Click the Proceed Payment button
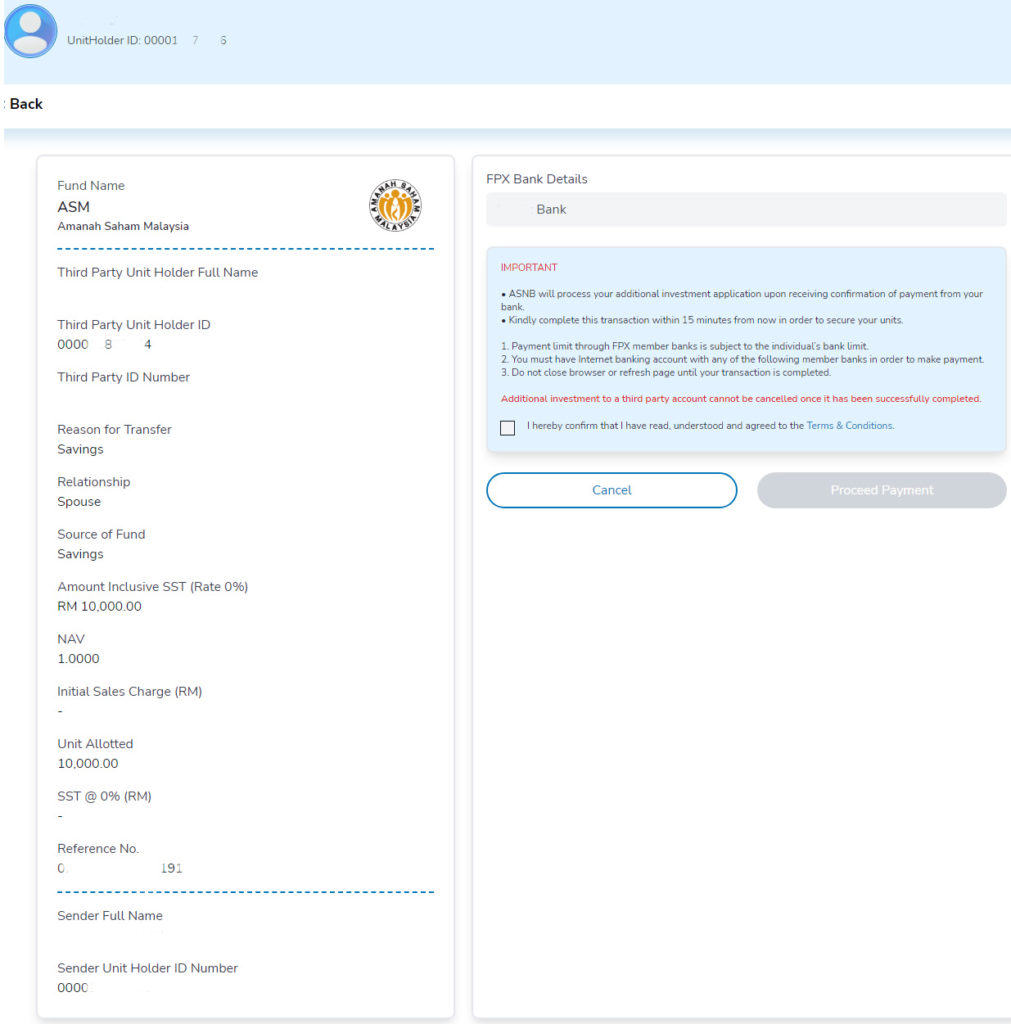Screen dimensions: 1011x1024 882,490
